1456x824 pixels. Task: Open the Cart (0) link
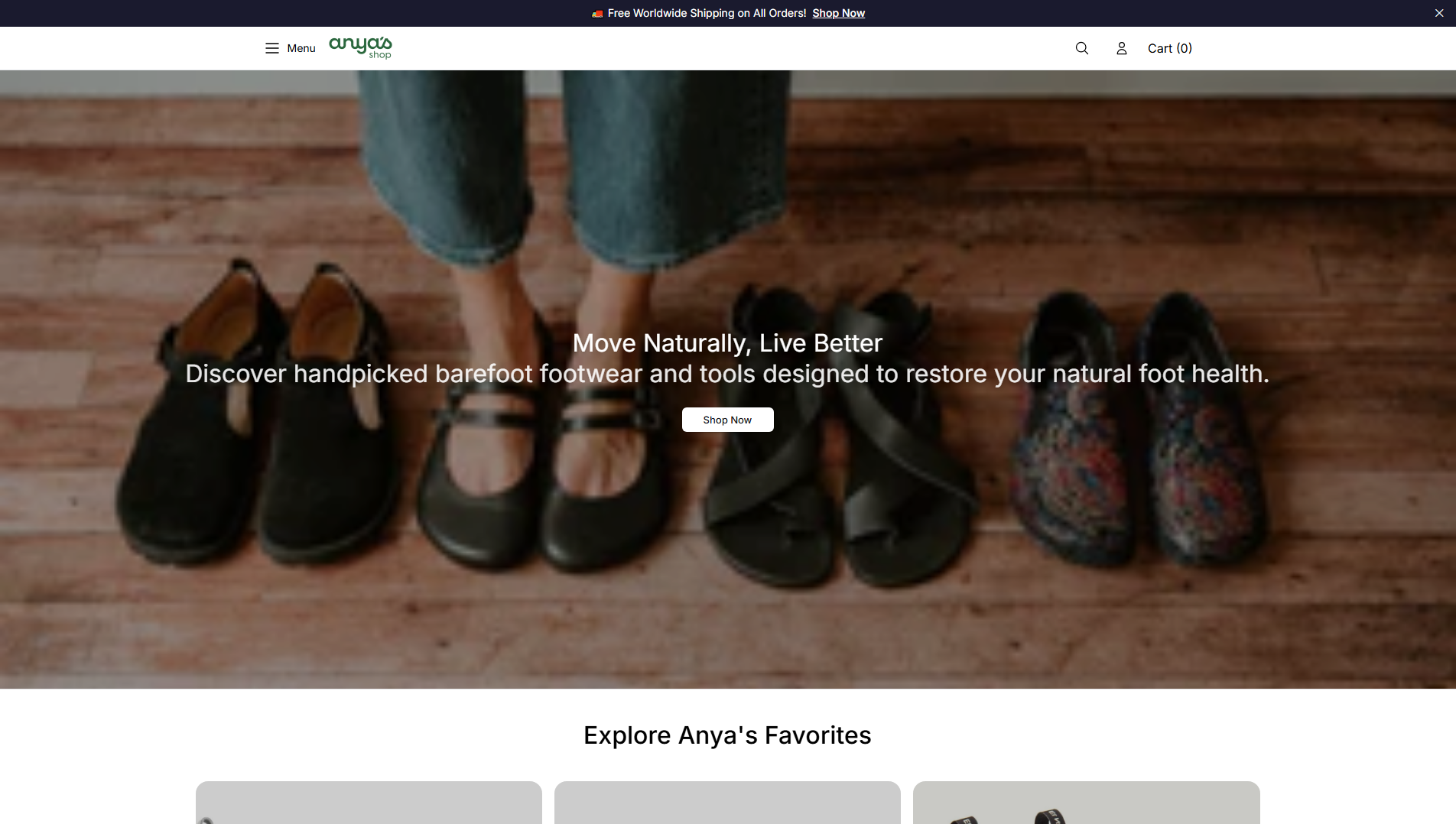[1170, 48]
